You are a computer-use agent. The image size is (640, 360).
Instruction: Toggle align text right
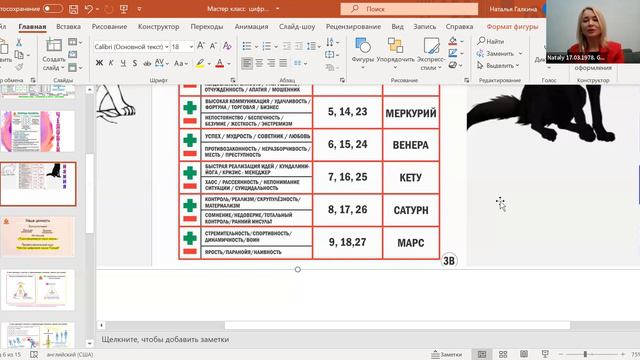271,63
